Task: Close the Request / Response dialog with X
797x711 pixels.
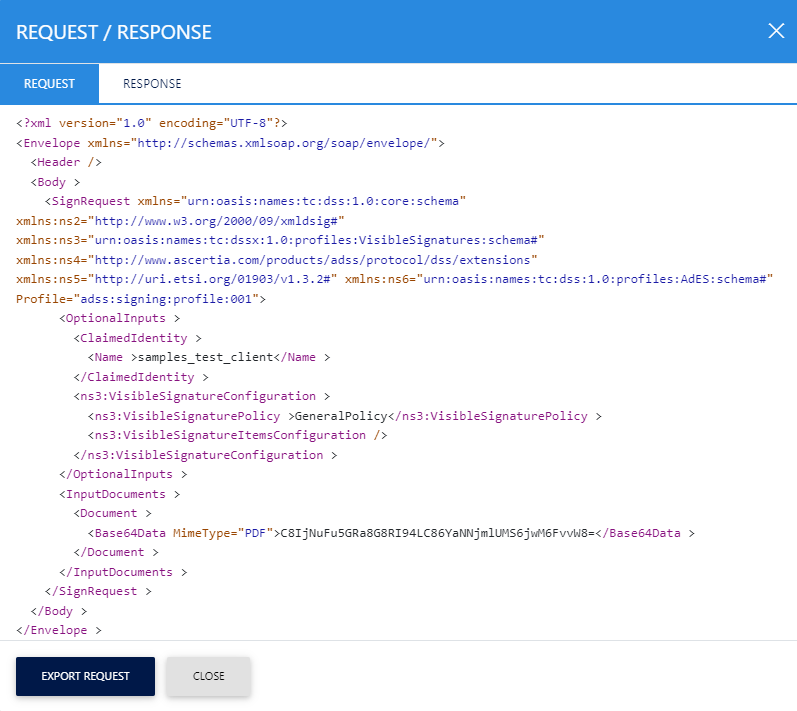Action: (x=776, y=31)
